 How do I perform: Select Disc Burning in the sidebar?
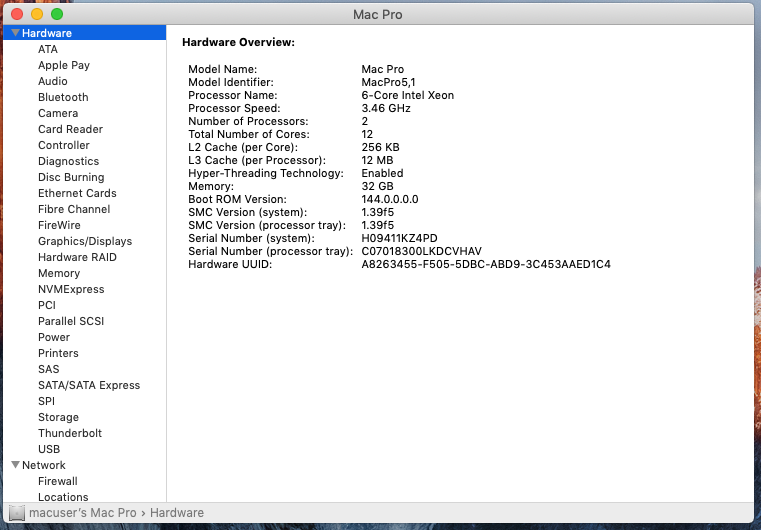point(71,177)
